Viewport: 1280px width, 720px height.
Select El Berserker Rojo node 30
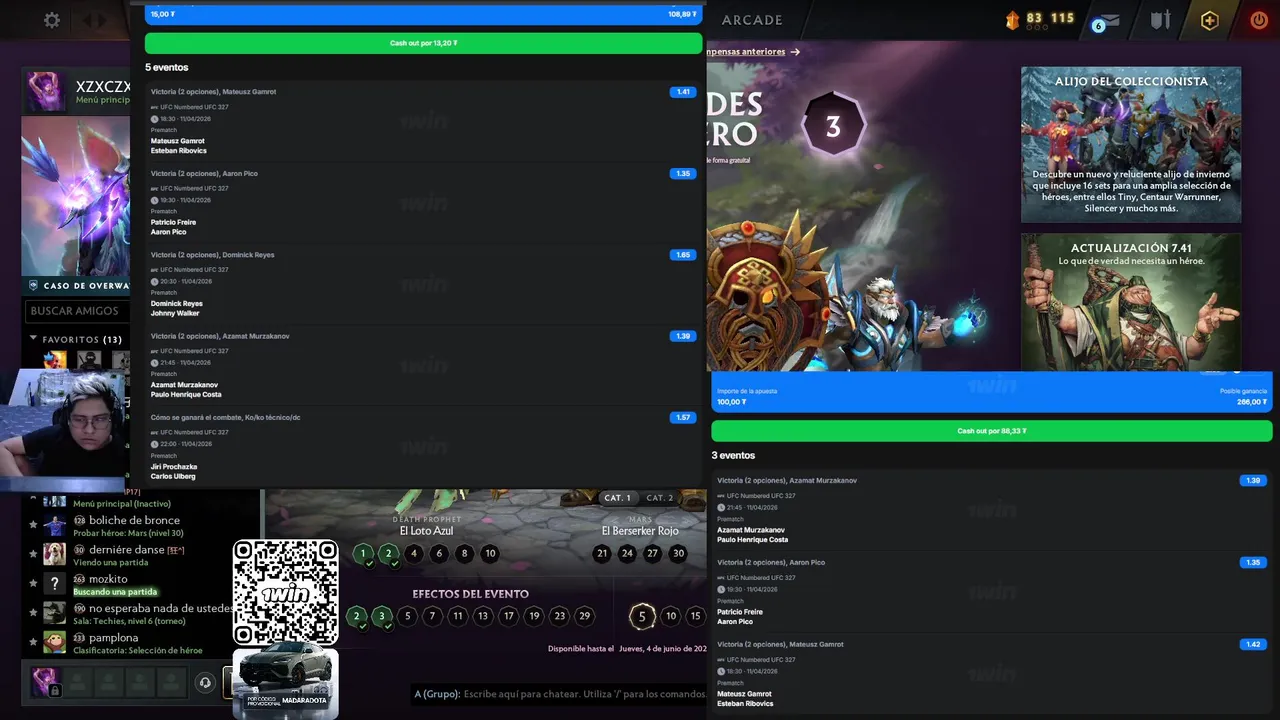pyautogui.click(x=678, y=553)
